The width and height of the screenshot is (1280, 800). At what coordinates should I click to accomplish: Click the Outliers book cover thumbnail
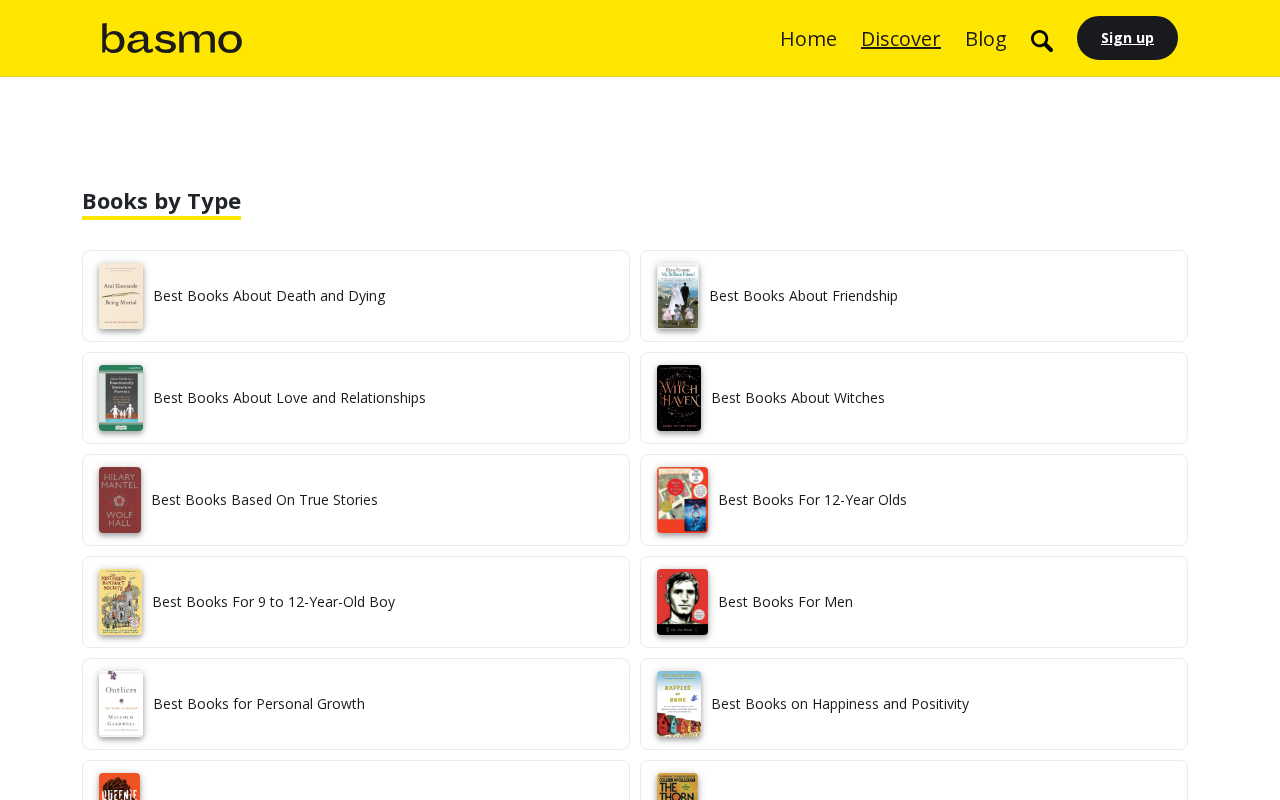(x=121, y=704)
